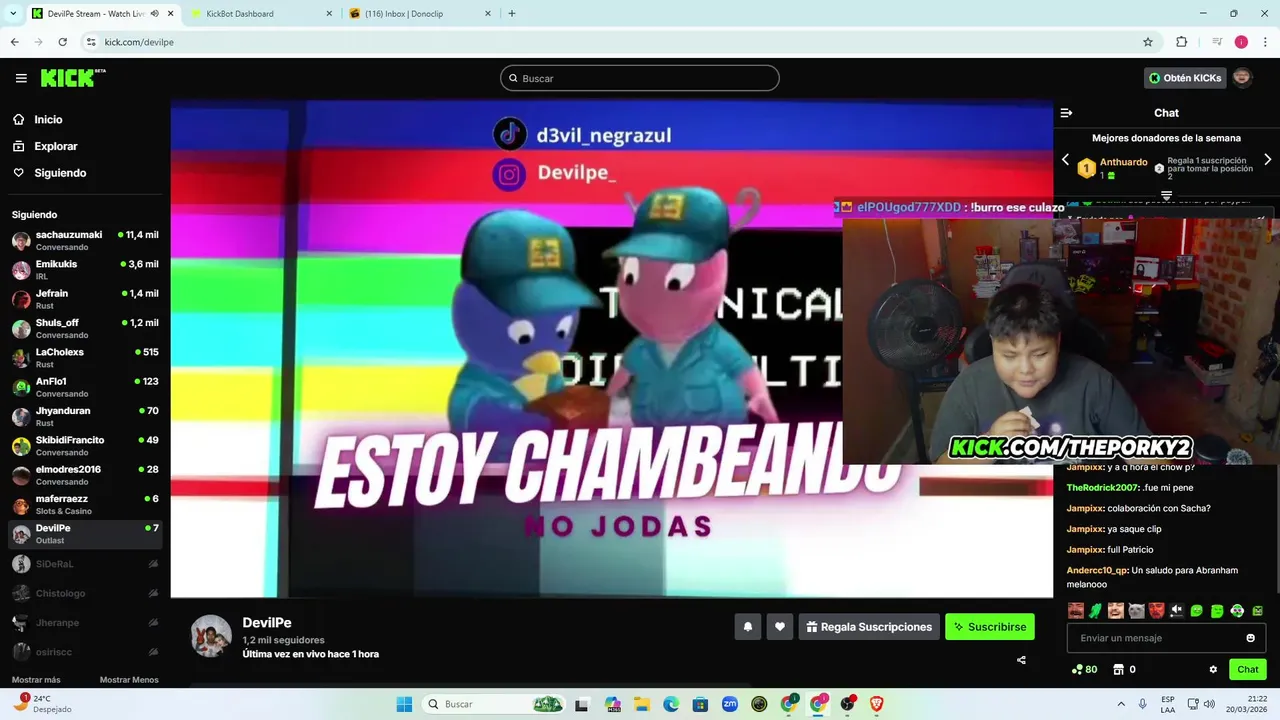Open AnFlo1 channel in following list
Screen dimensions: 1280x720
85,387
